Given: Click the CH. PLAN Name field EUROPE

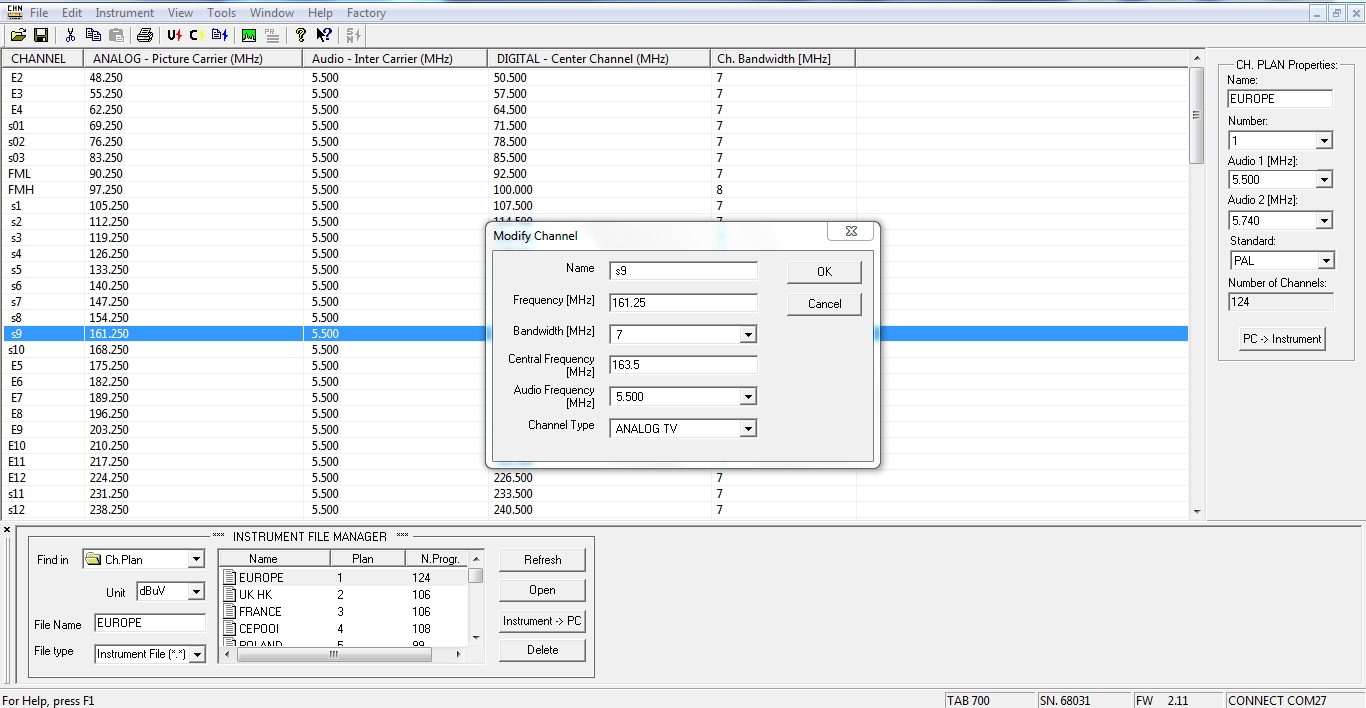Looking at the screenshot, I should click(1280, 99).
